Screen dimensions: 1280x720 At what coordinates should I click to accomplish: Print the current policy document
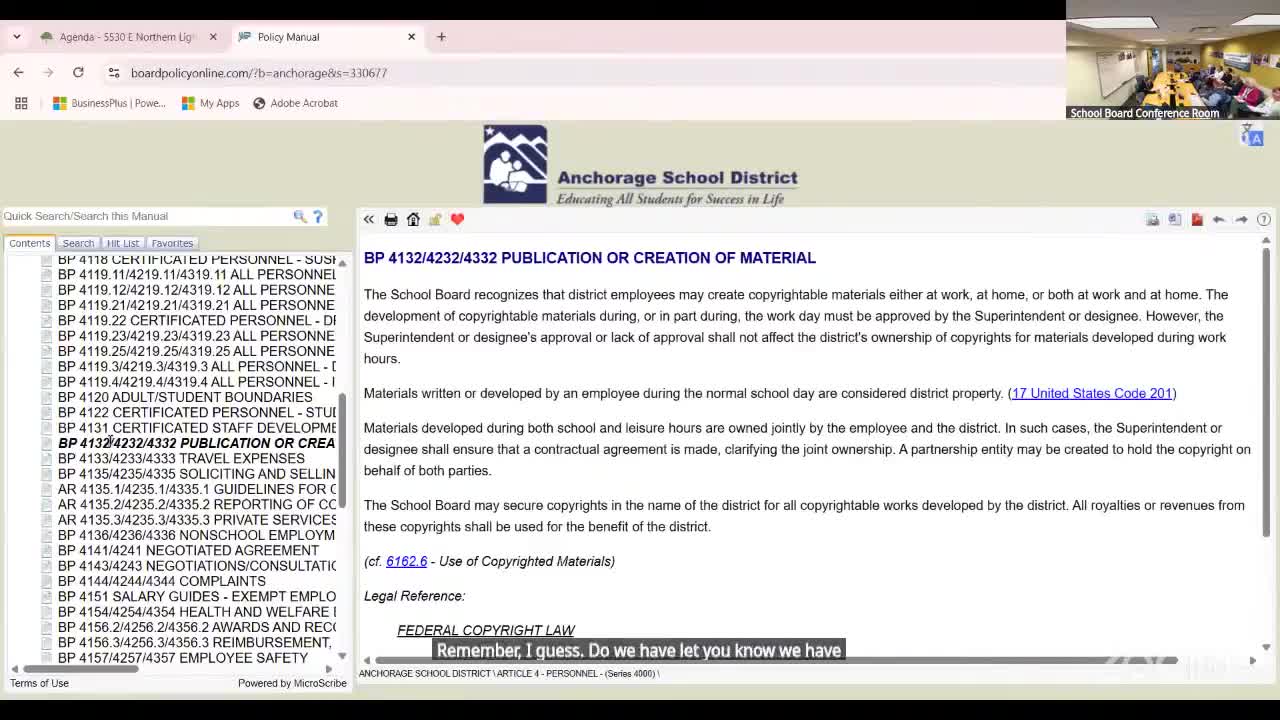[391, 220]
